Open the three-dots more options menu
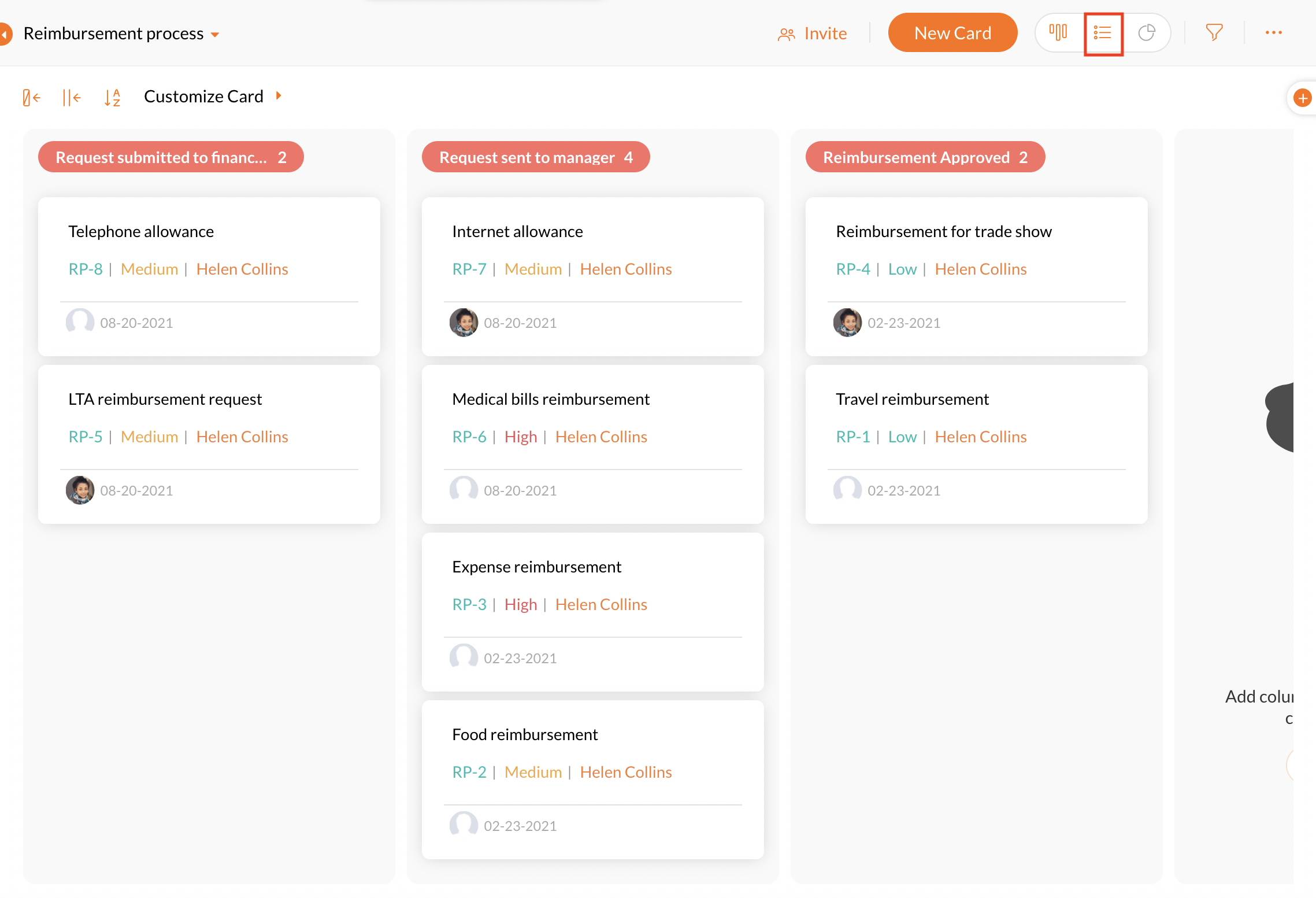 click(x=1274, y=33)
